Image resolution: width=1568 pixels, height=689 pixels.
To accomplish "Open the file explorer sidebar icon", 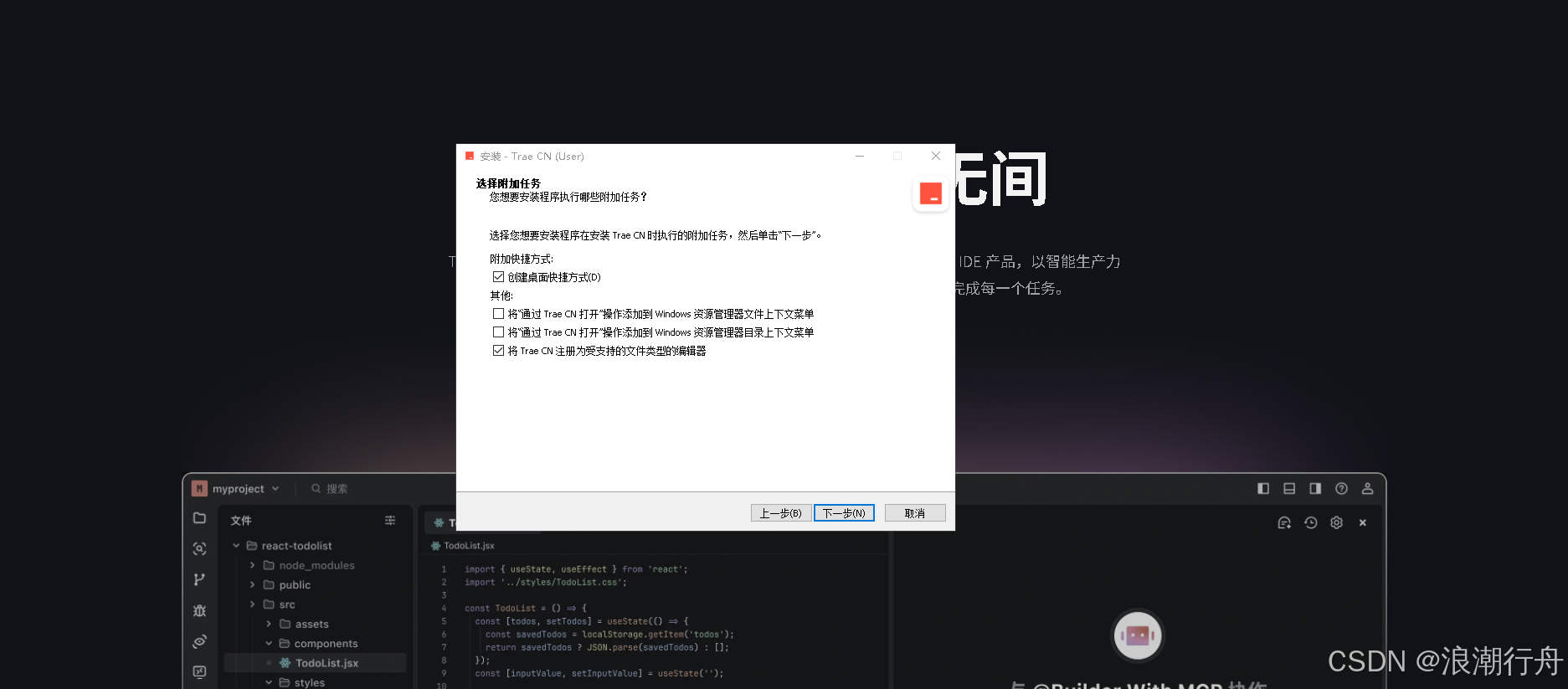I will (x=199, y=518).
